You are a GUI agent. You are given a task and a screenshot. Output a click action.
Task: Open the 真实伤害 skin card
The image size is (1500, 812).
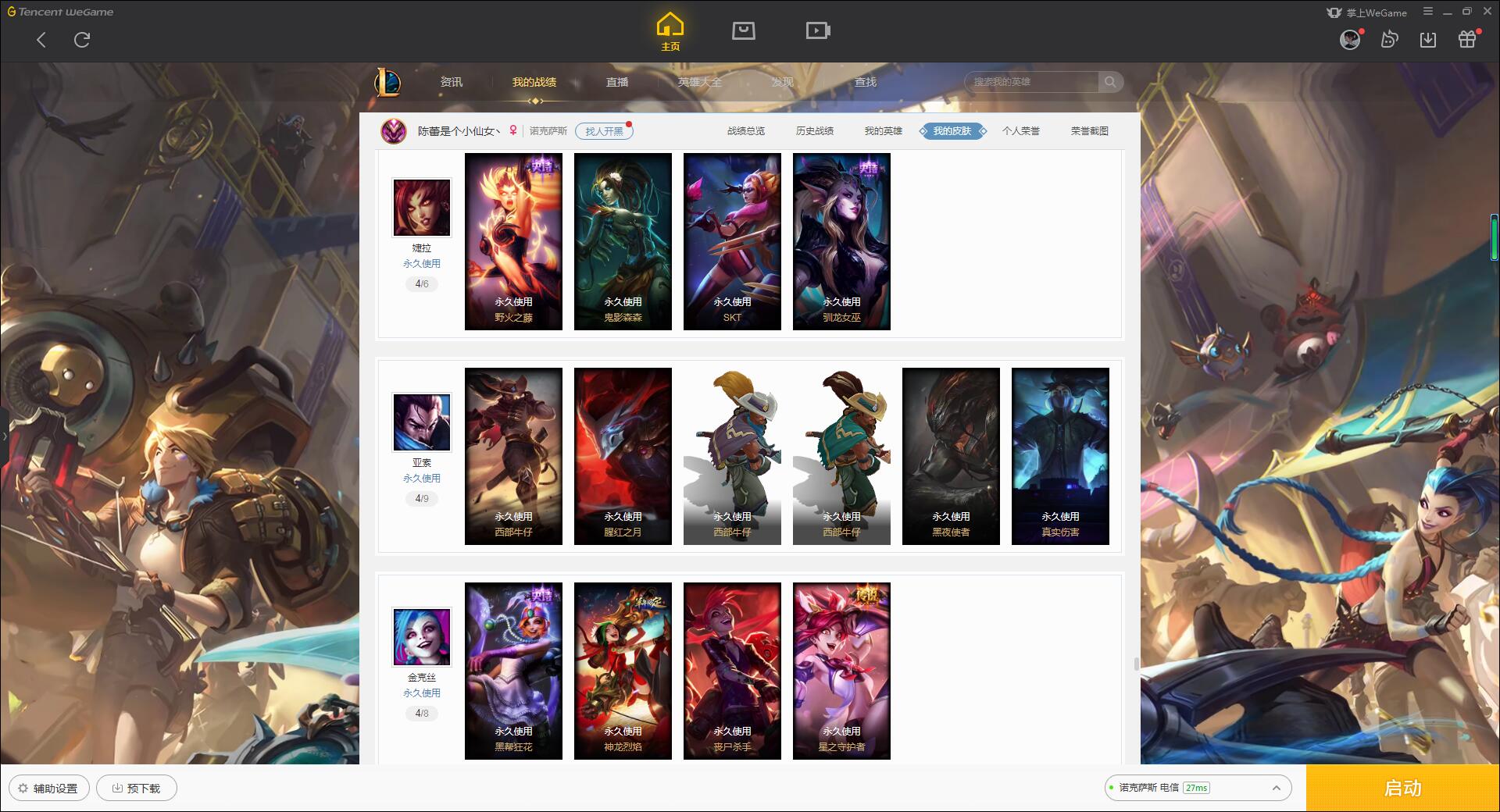(x=1060, y=456)
